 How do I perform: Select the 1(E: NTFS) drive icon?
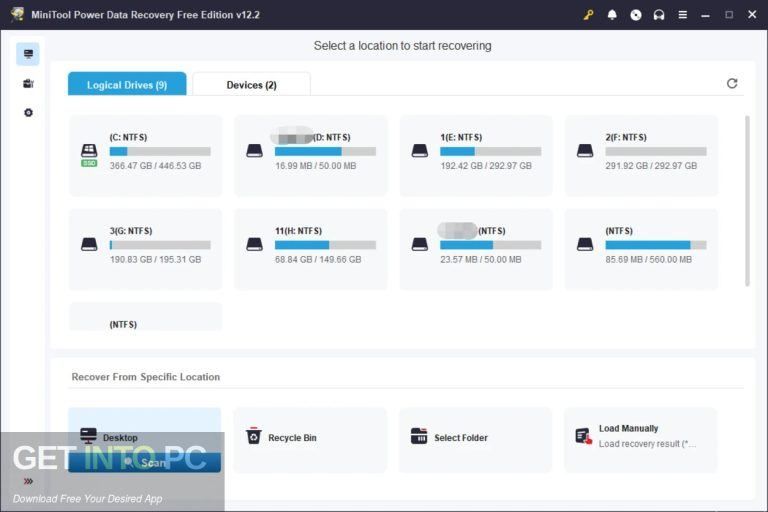tap(420, 150)
